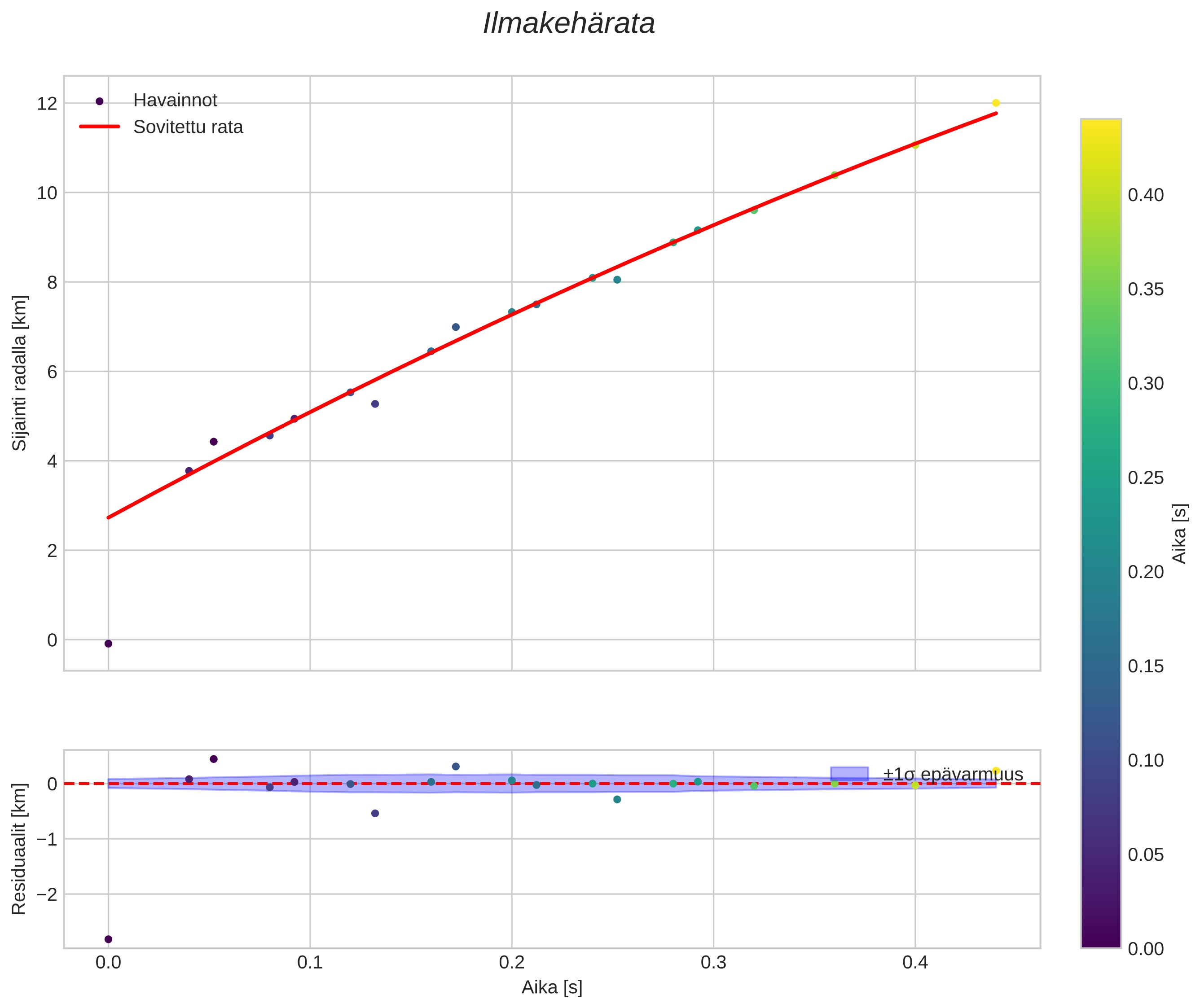The image size is (1200, 1008).
Task: Click the 0.2 tick on the x-axis
Action: [511, 963]
